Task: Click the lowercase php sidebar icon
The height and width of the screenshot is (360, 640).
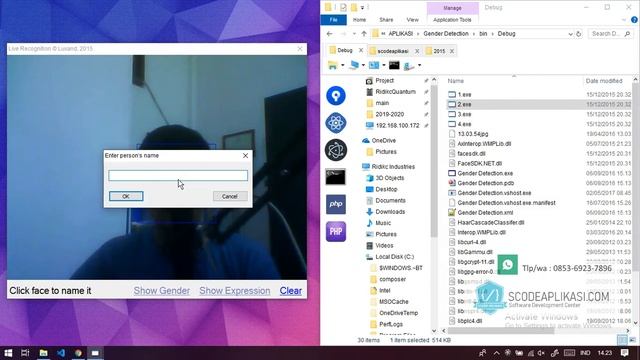Action: coord(336,204)
